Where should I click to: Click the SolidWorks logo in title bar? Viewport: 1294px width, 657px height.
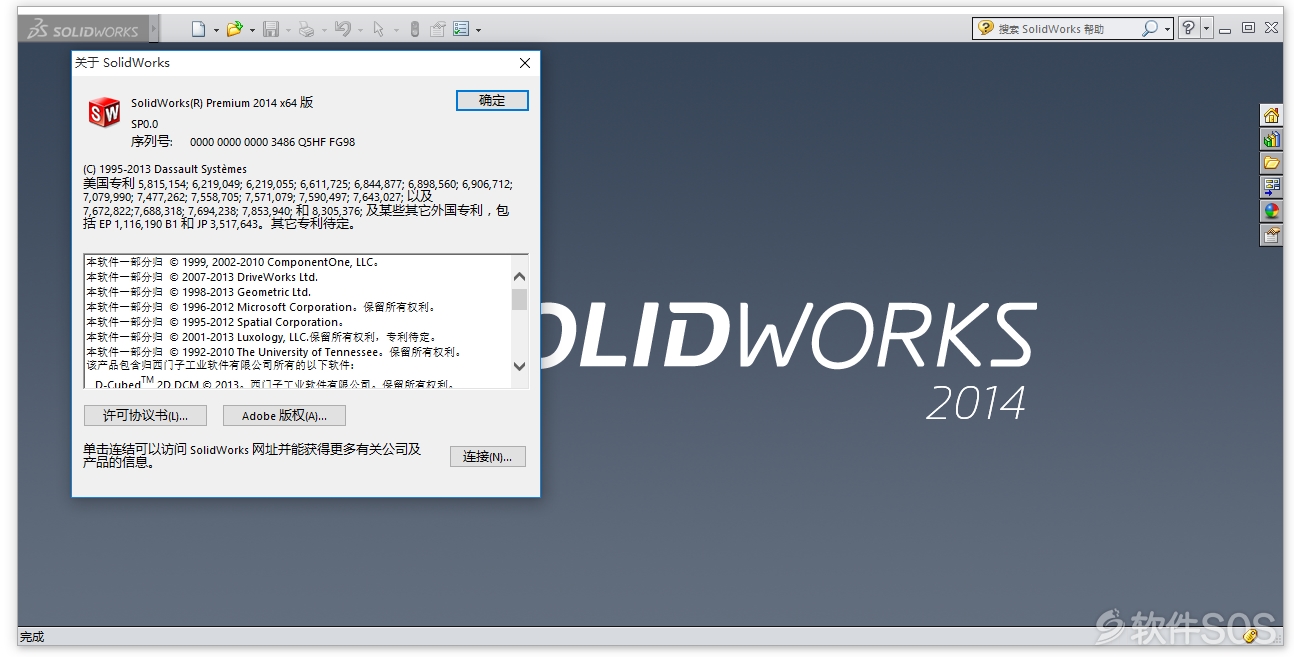point(83,29)
